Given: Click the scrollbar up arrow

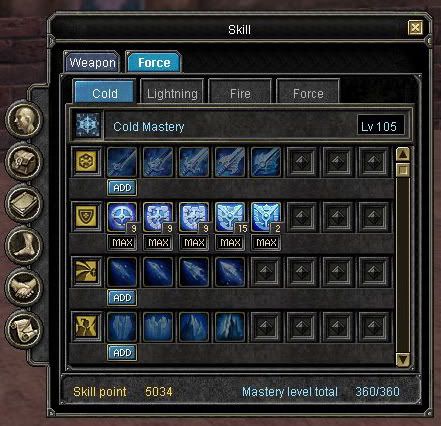Looking at the screenshot, I should pos(403,154).
